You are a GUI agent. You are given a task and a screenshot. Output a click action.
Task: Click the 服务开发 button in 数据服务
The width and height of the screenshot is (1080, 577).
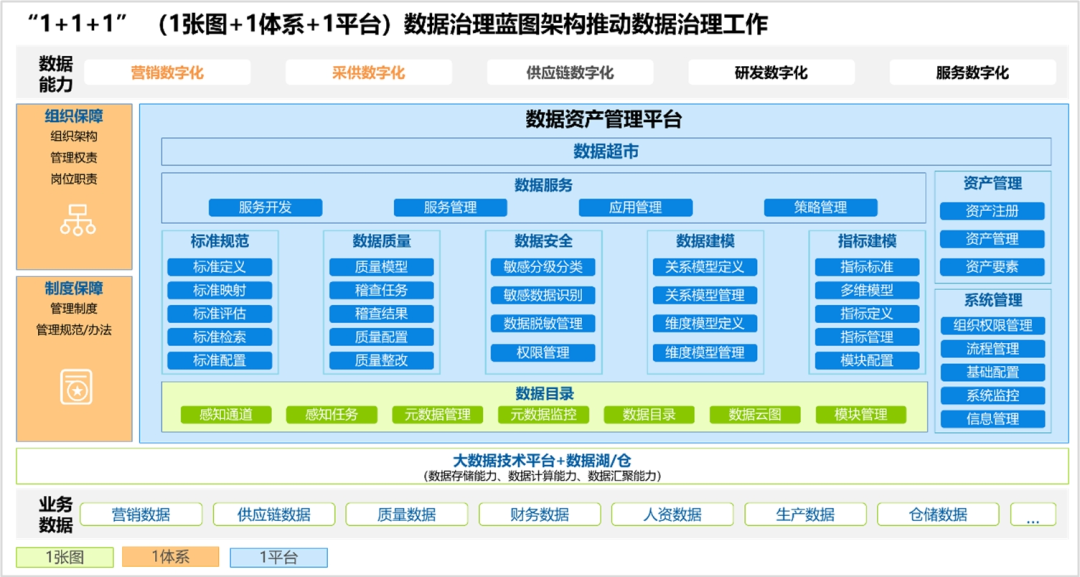[x=265, y=208]
